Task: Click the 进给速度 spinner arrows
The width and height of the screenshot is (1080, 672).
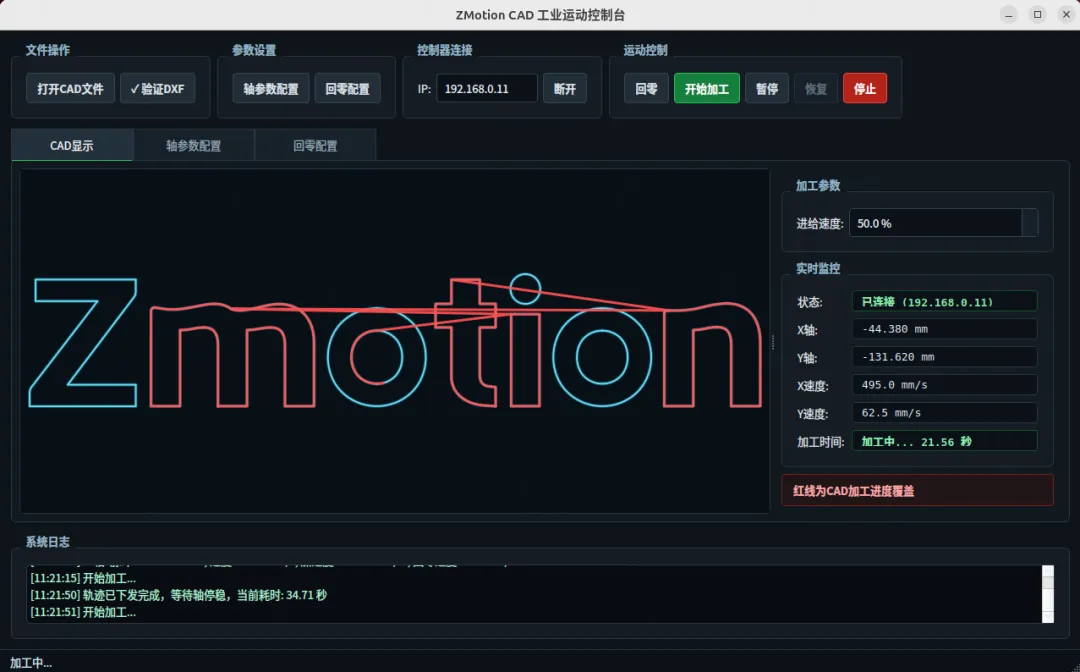Action: click(1030, 223)
